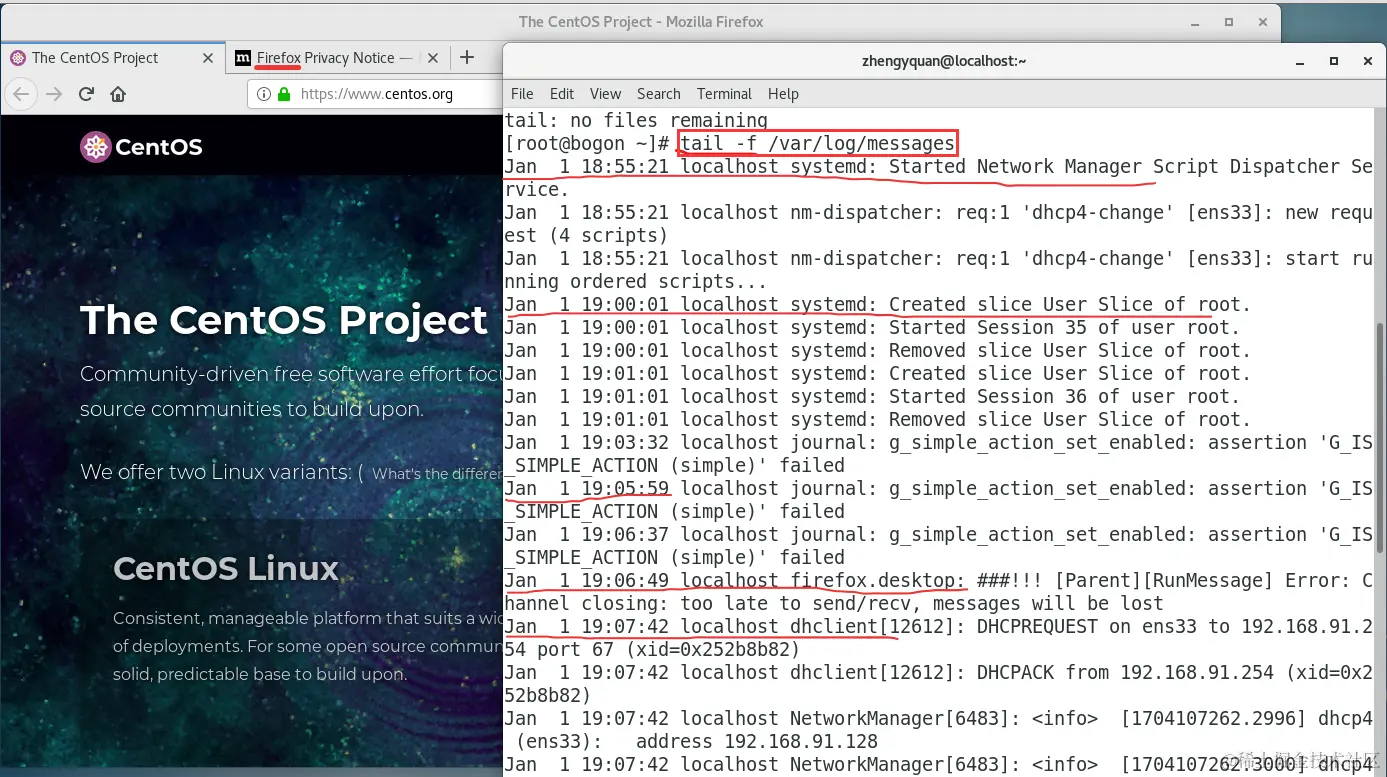Click the "CentOS Linux" heading
This screenshot has width=1387, height=777.
[x=226, y=569]
